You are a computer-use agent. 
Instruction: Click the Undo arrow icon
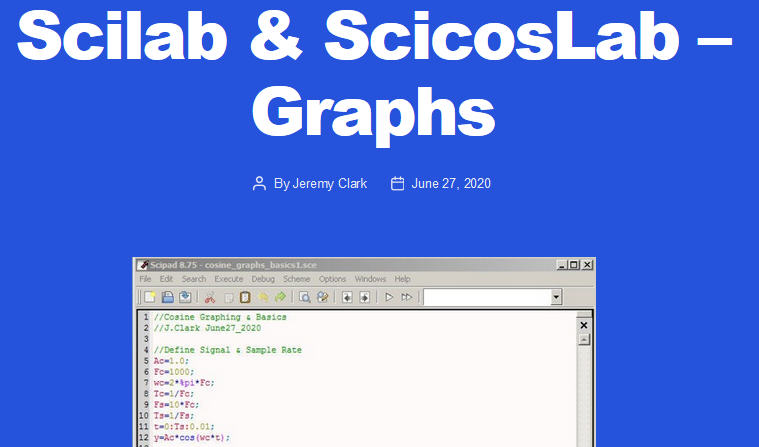click(263, 297)
